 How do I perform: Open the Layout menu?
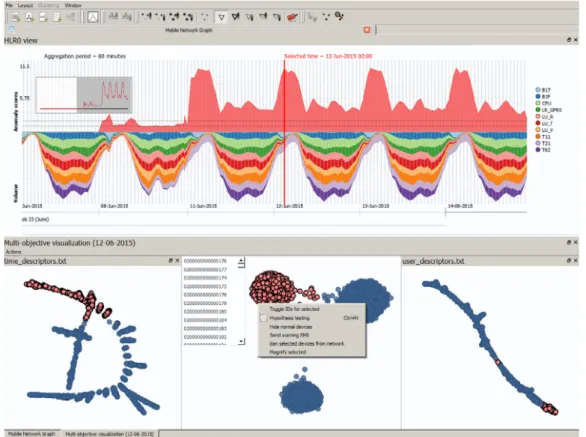point(25,5)
